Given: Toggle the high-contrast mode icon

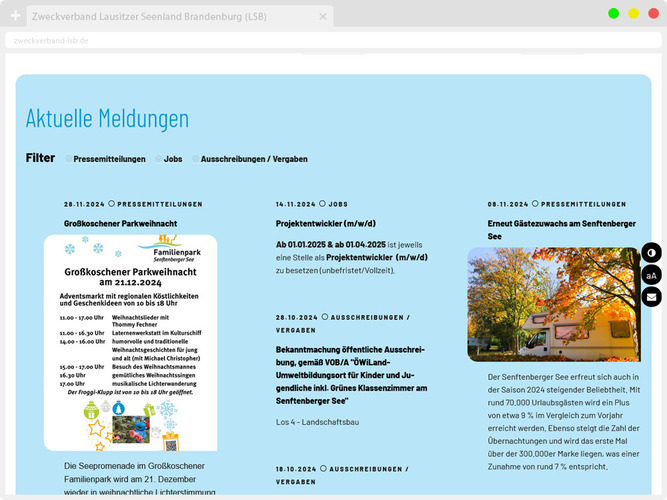Looking at the screenshot, I should click(x=651, y=253).
